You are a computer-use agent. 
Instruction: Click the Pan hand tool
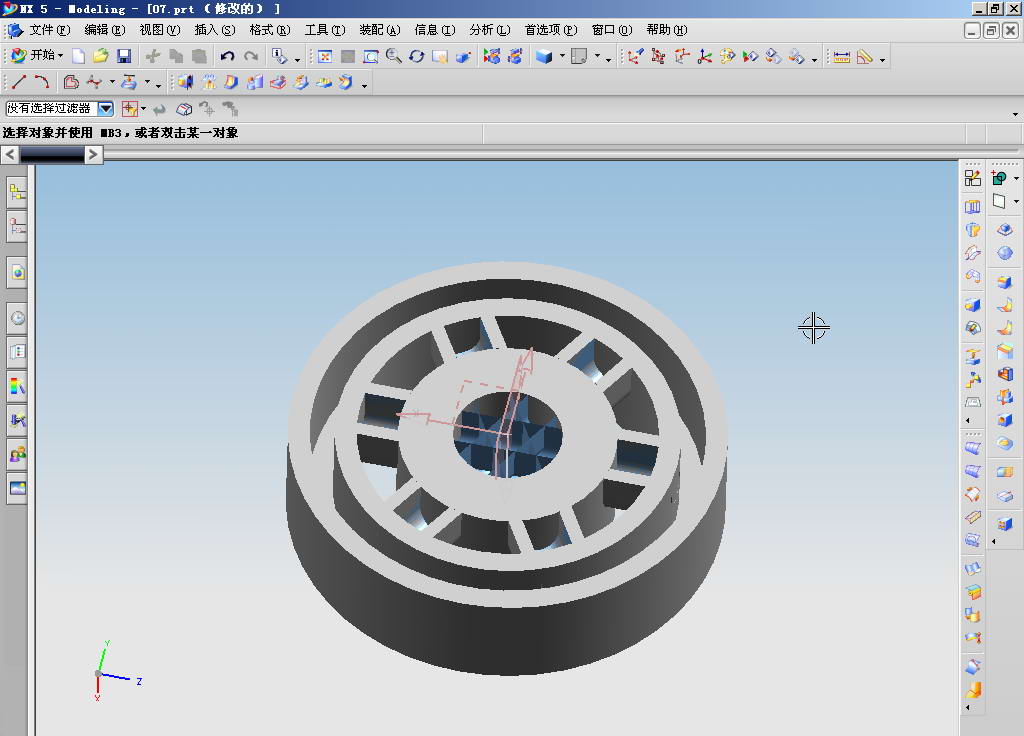click(x=440, y=57)
